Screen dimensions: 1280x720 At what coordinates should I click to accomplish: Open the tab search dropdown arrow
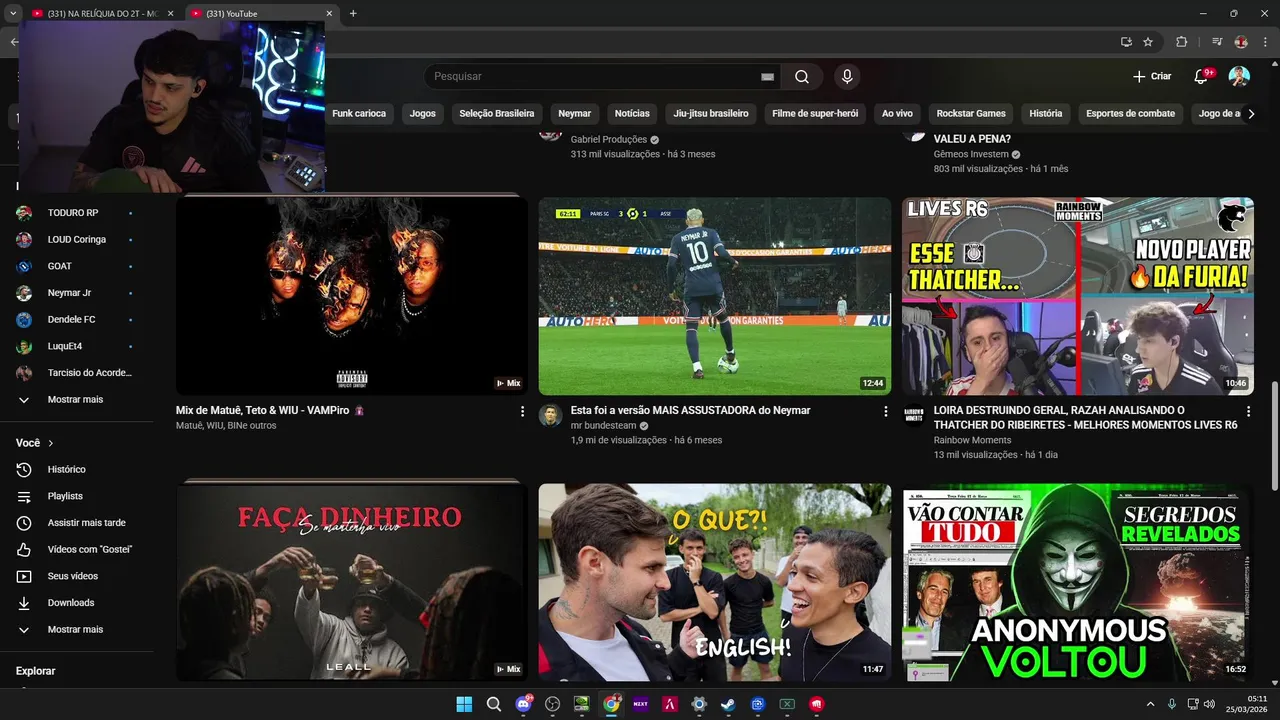coord(13,13)
